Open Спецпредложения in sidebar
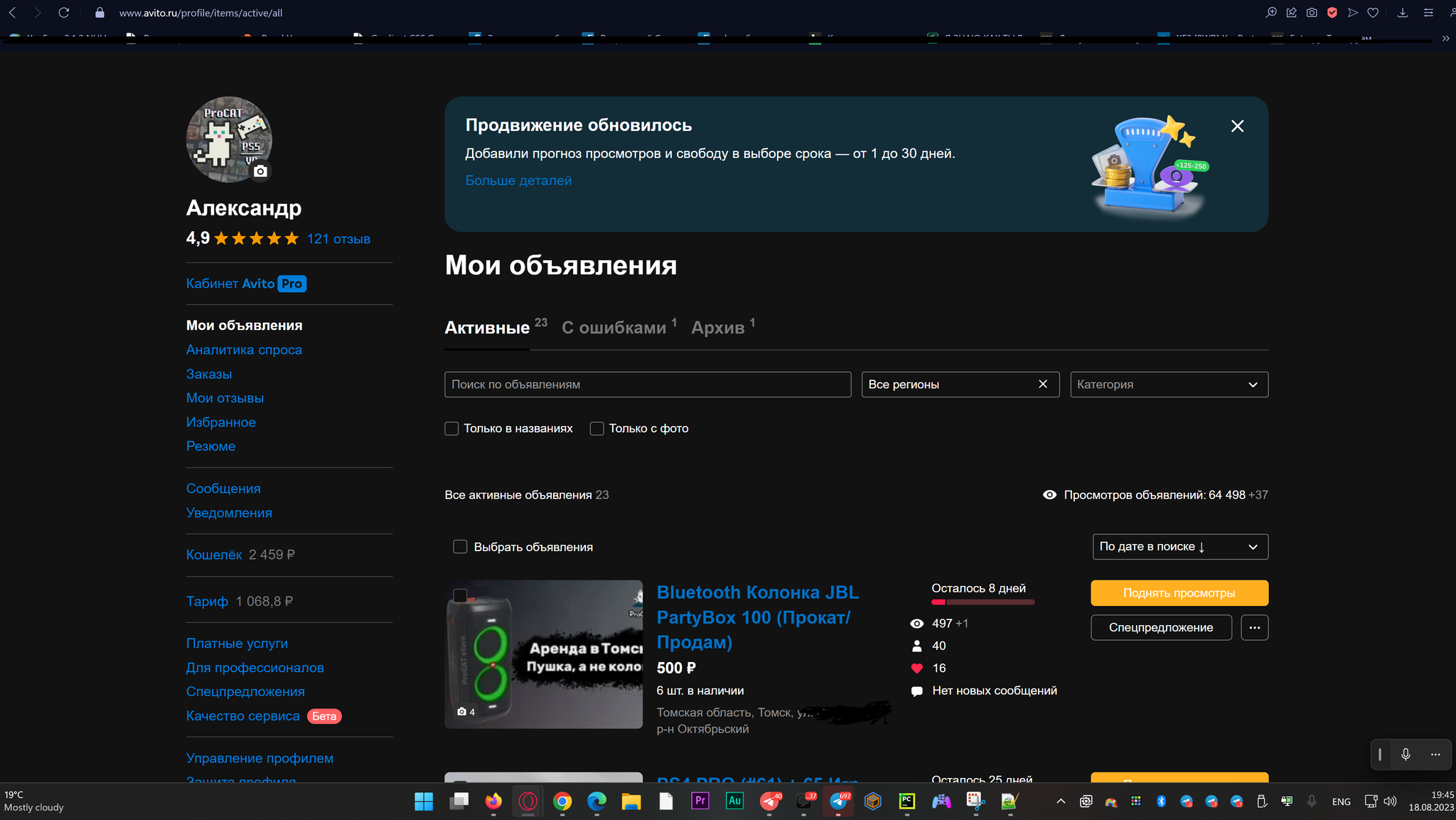 (x=245, y=692)
